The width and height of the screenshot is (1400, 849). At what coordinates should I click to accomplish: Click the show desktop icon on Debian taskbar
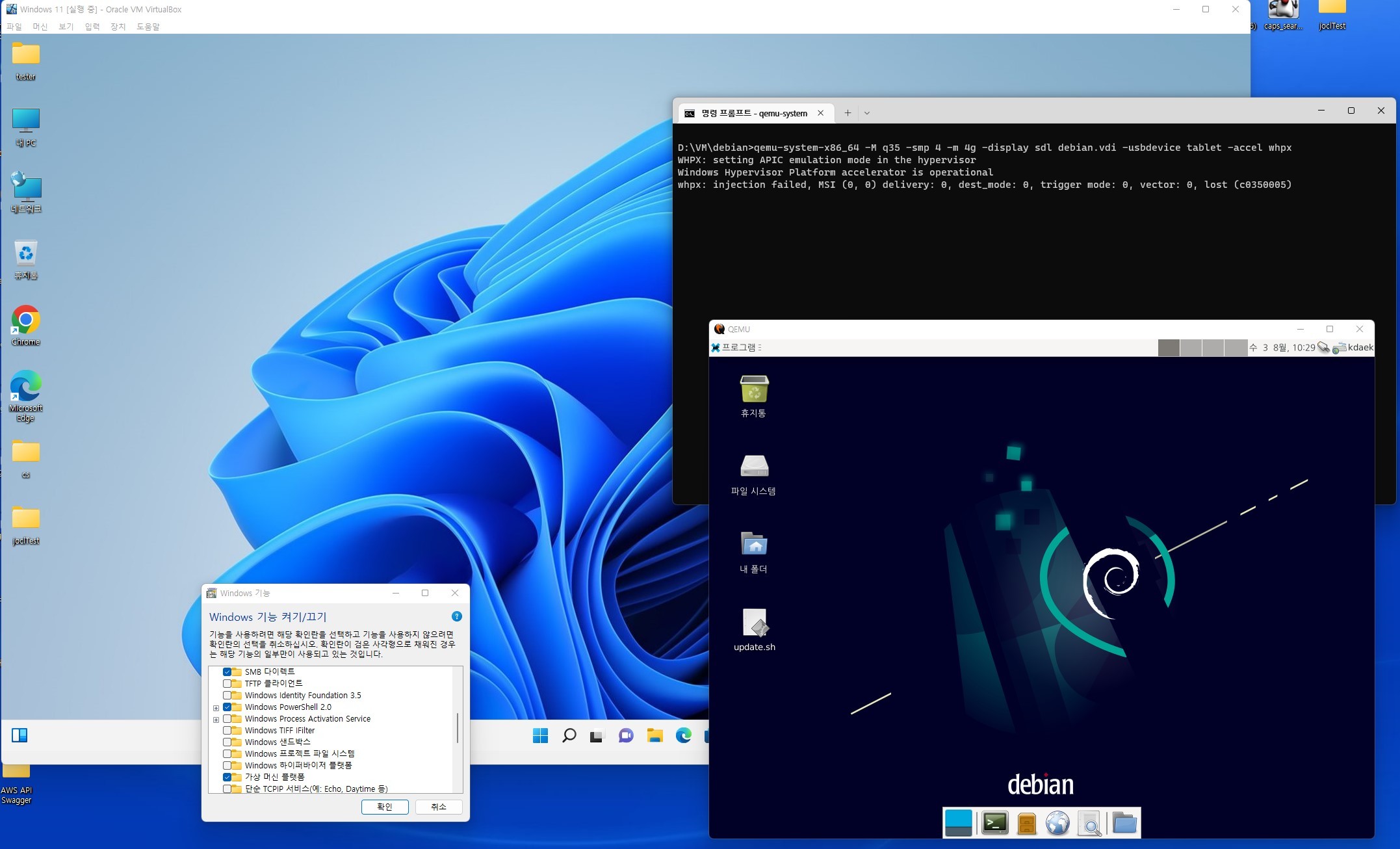[x=959, y=823]
